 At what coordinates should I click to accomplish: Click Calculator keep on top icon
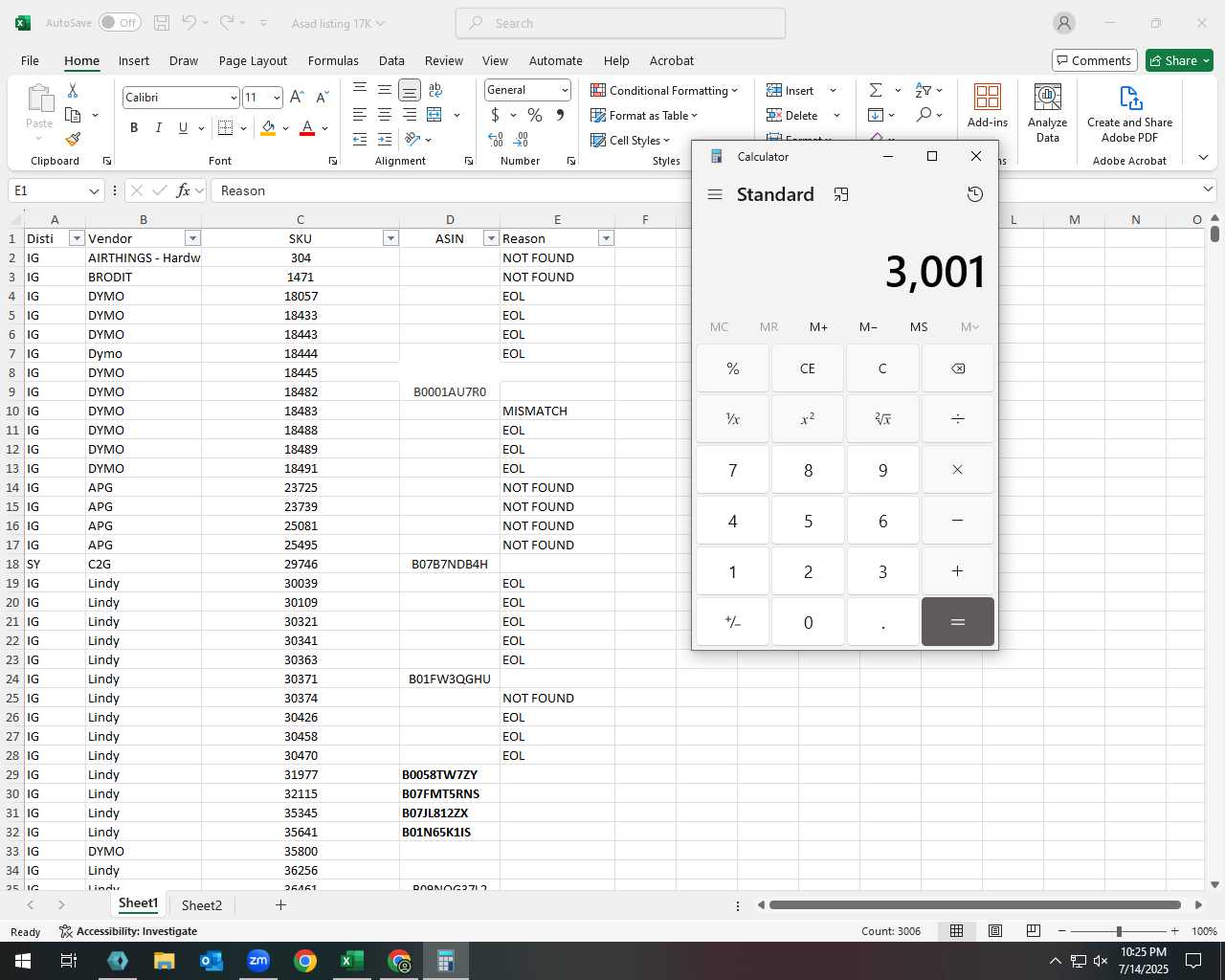[x=841, y=194]
